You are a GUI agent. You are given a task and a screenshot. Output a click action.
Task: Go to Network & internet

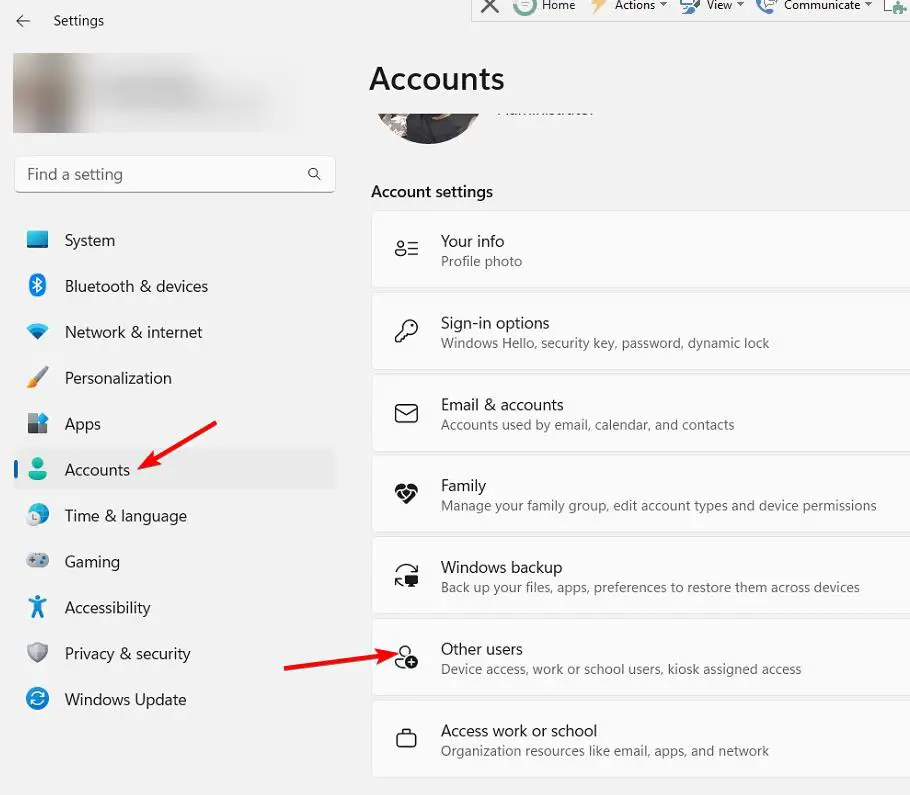[x=175, y=332]
